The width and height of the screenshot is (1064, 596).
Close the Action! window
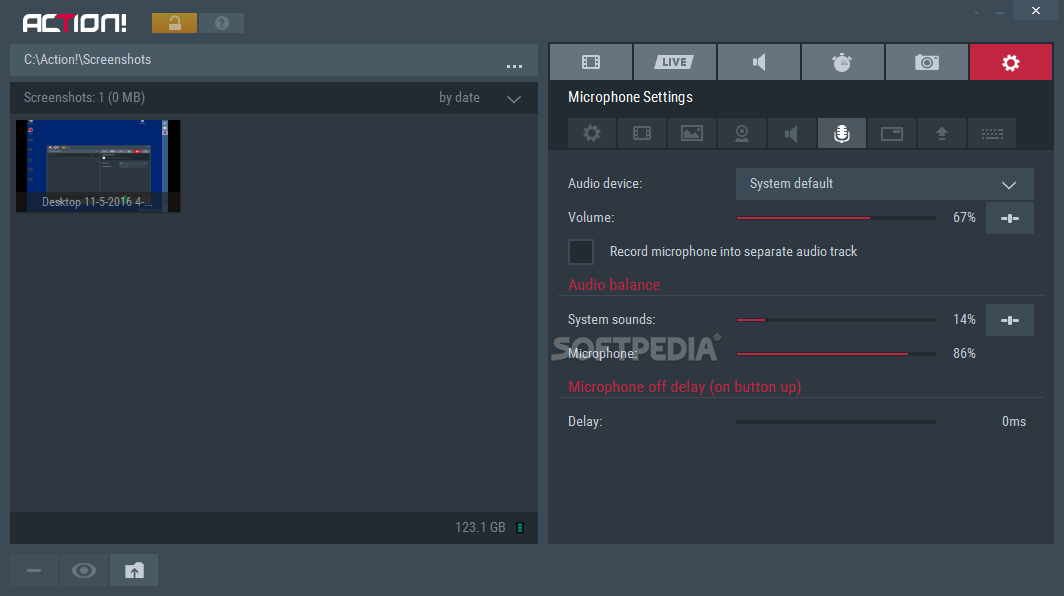point(1036,10)
